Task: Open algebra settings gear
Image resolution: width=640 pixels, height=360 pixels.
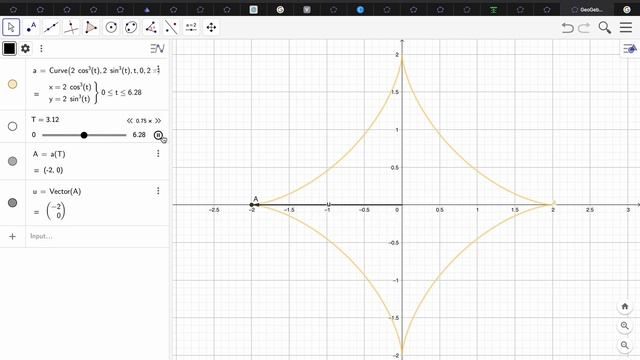Action: click(x=25, y=49)
